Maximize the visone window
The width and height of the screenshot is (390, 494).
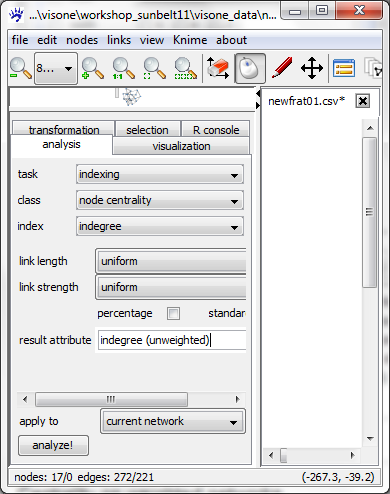pos(321,11)
